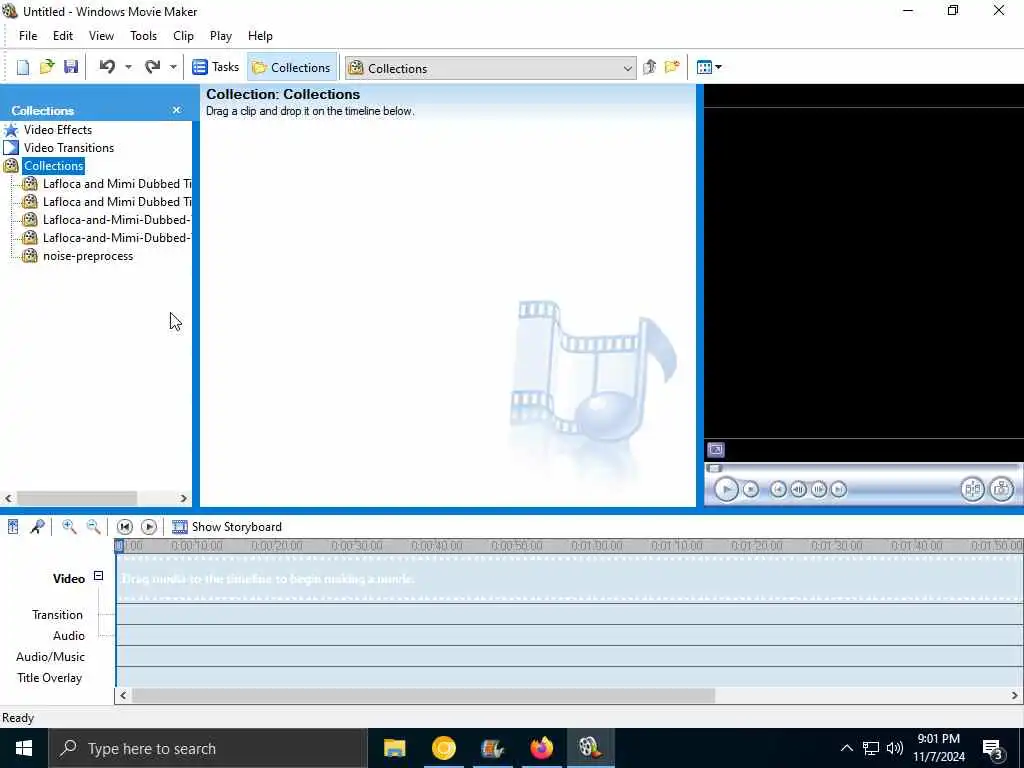1024x768 pixels.
Task: Redo the last undone action
Action: click(x=153, y=67)
